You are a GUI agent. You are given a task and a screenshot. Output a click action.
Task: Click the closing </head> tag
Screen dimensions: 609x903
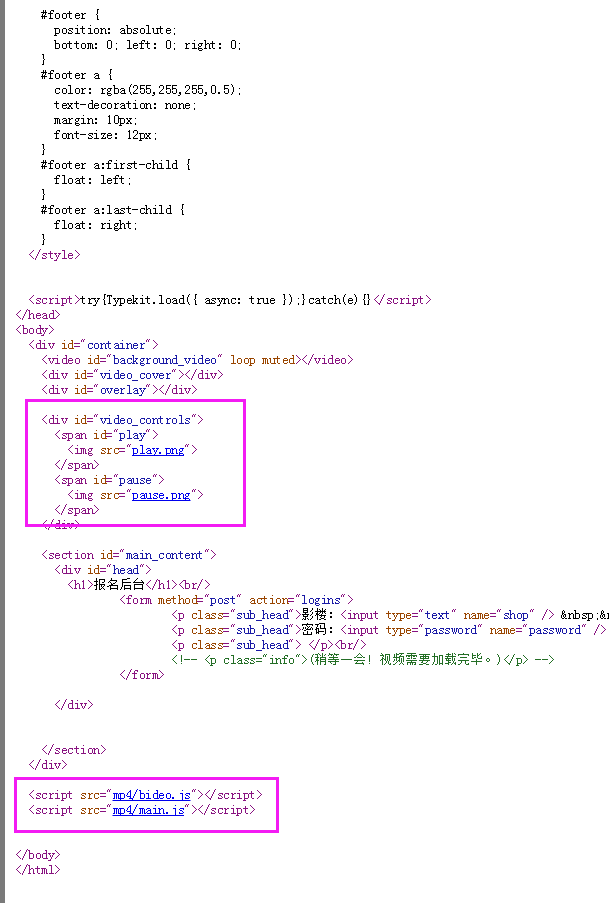(x=38, y=314)
